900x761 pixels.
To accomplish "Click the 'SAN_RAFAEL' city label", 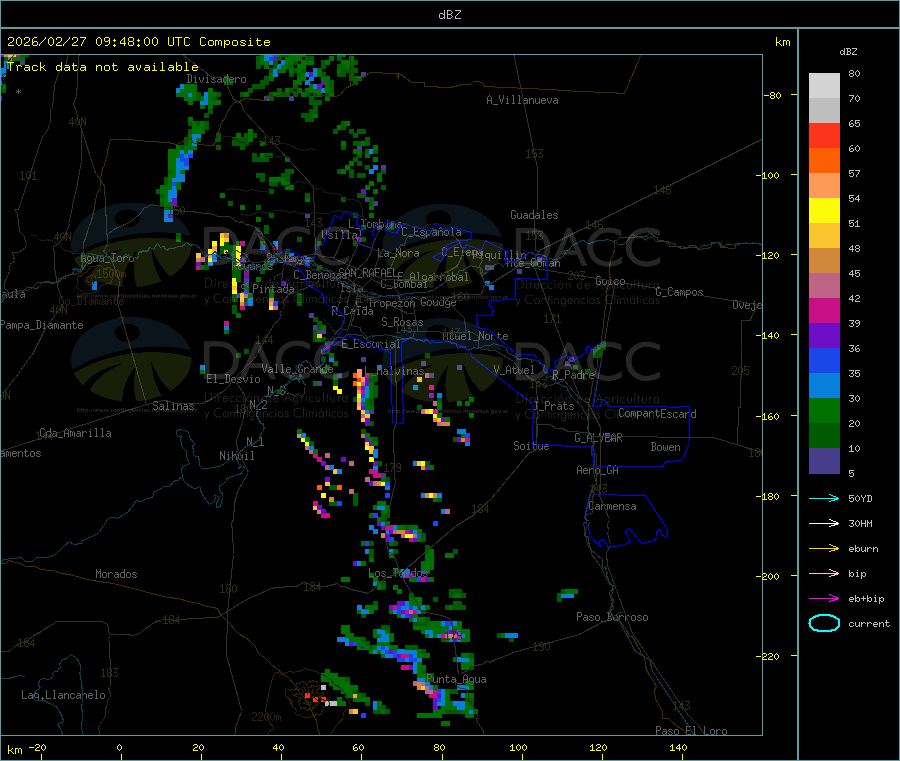I will coord(367,272).
